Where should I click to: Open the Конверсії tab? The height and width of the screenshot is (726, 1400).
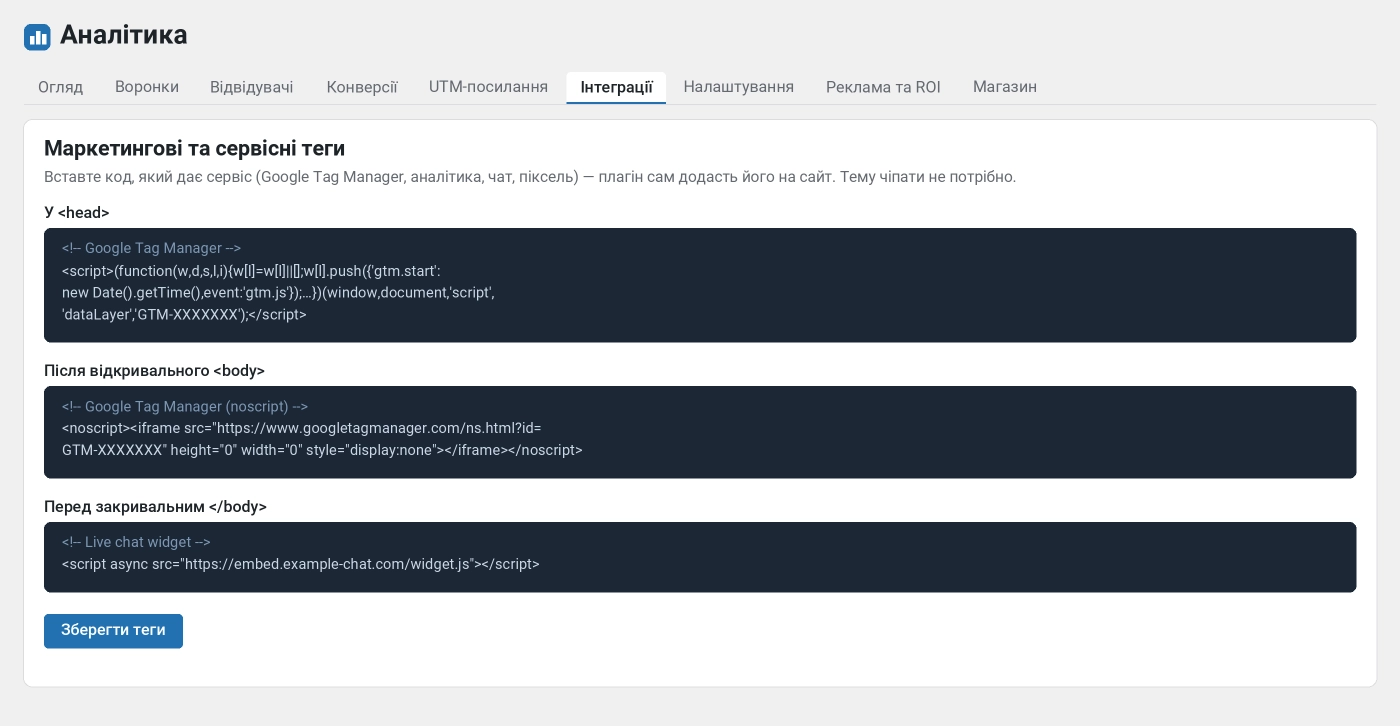coord(362,87)
